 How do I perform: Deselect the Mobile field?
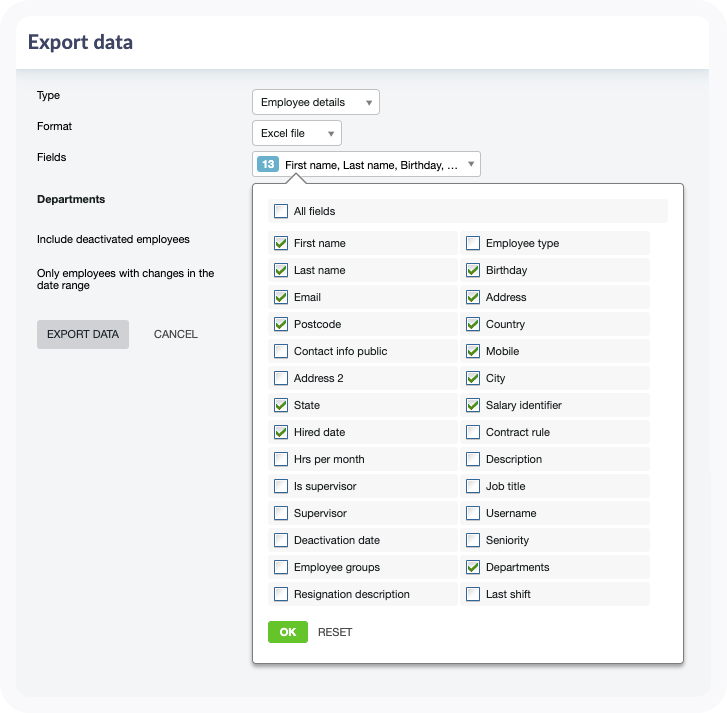click(473, 351)
